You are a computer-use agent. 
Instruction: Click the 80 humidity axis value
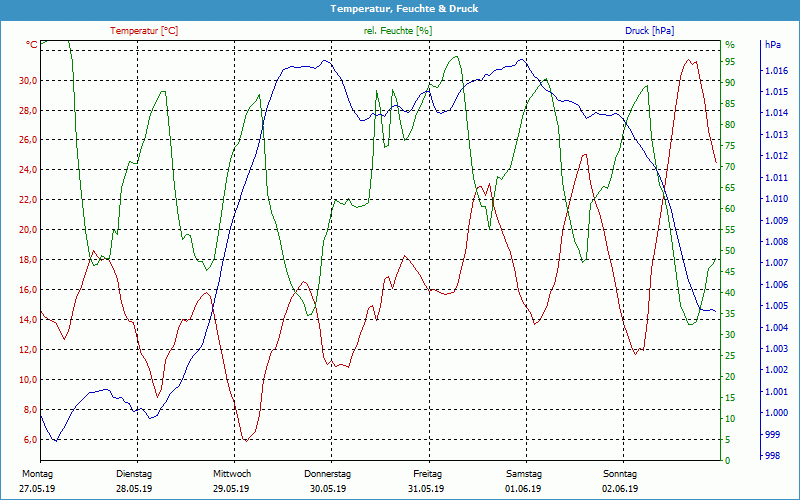point(730,124)
